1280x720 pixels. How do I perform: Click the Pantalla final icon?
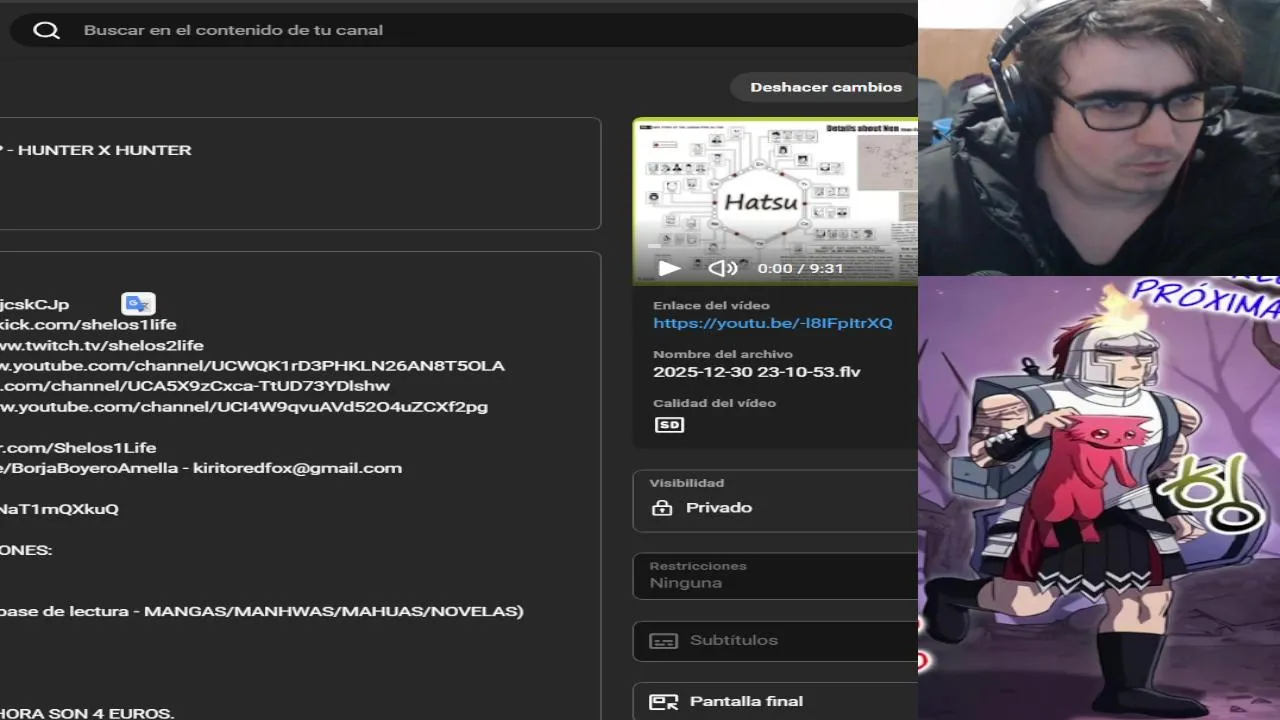(663, 702)
